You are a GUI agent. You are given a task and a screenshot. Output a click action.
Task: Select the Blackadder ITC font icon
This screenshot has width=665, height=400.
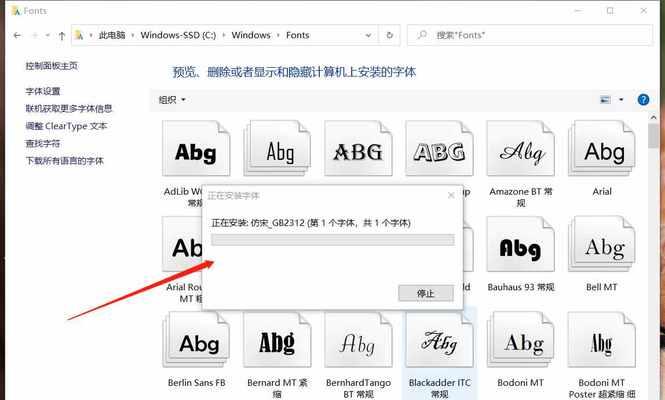point(439,340)
